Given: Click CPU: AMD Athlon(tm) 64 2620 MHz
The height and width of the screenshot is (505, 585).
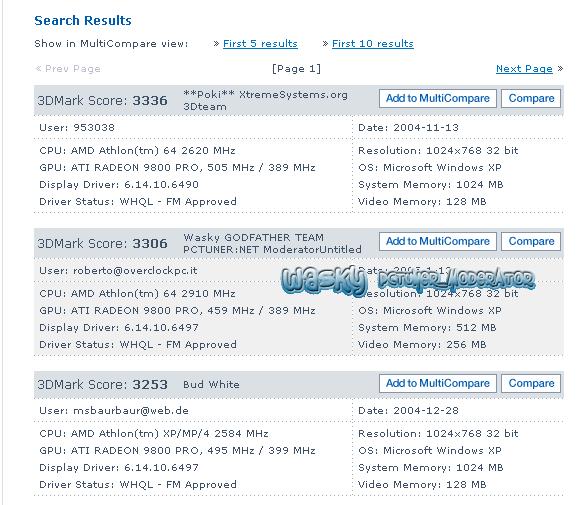Looking at the screenshot, I should pos(137,151).
